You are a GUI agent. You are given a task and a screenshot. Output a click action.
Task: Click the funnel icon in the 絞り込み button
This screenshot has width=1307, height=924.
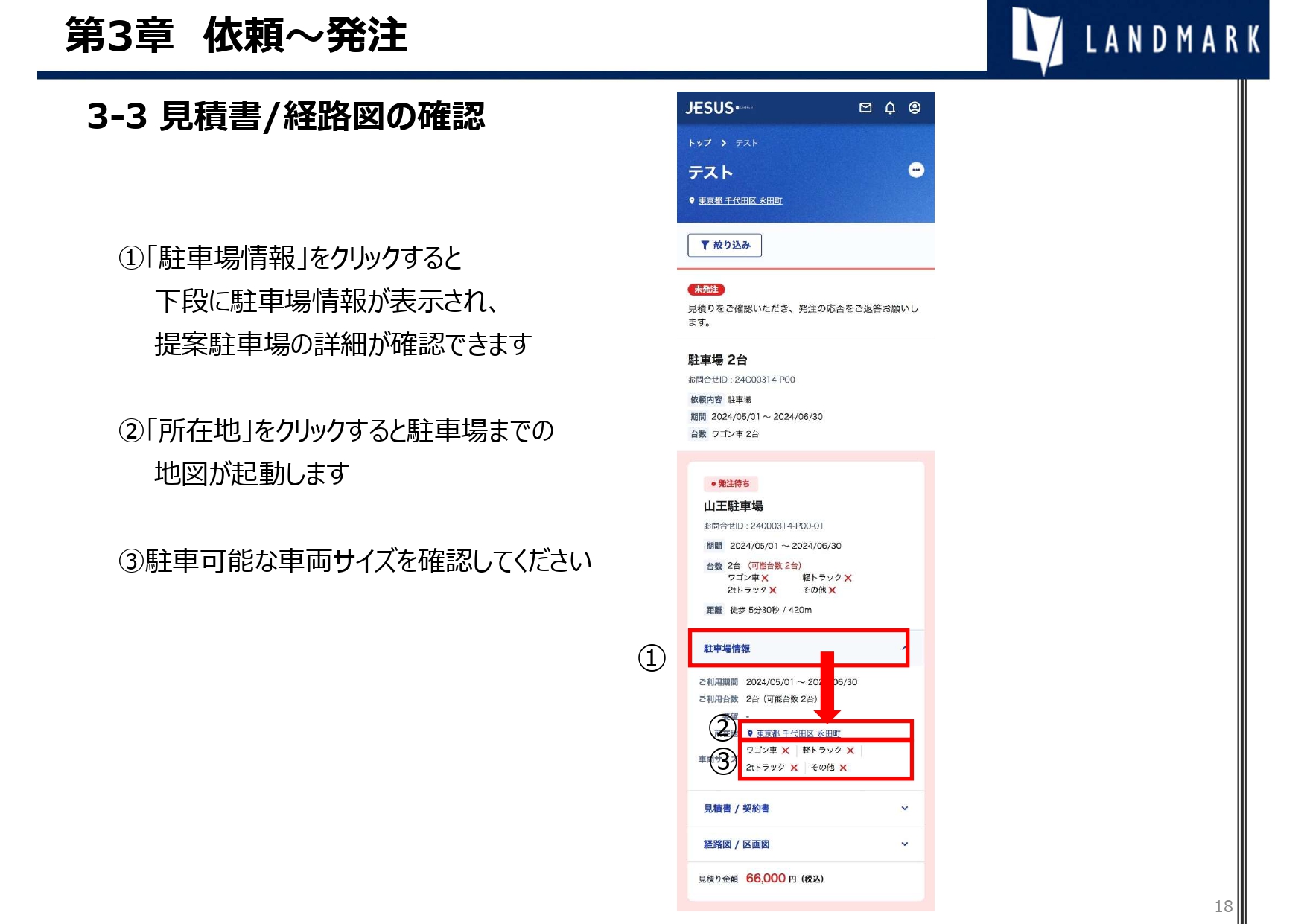[x=705, y=245]
